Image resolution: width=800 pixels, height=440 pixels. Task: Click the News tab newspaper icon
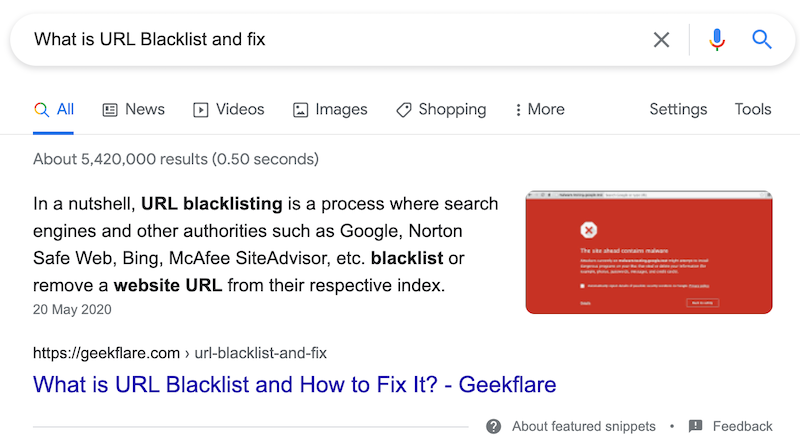(x=110, y=110)
